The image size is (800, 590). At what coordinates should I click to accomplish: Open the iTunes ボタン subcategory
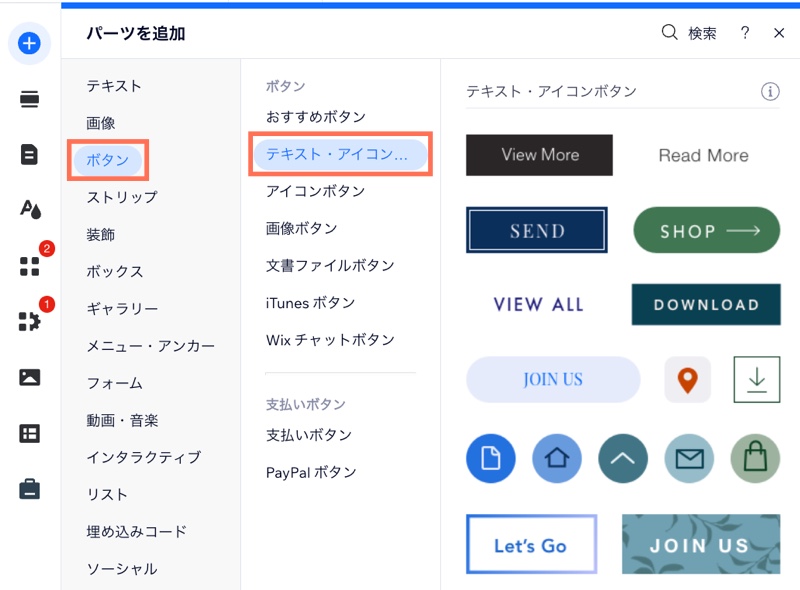pos(310,303)
